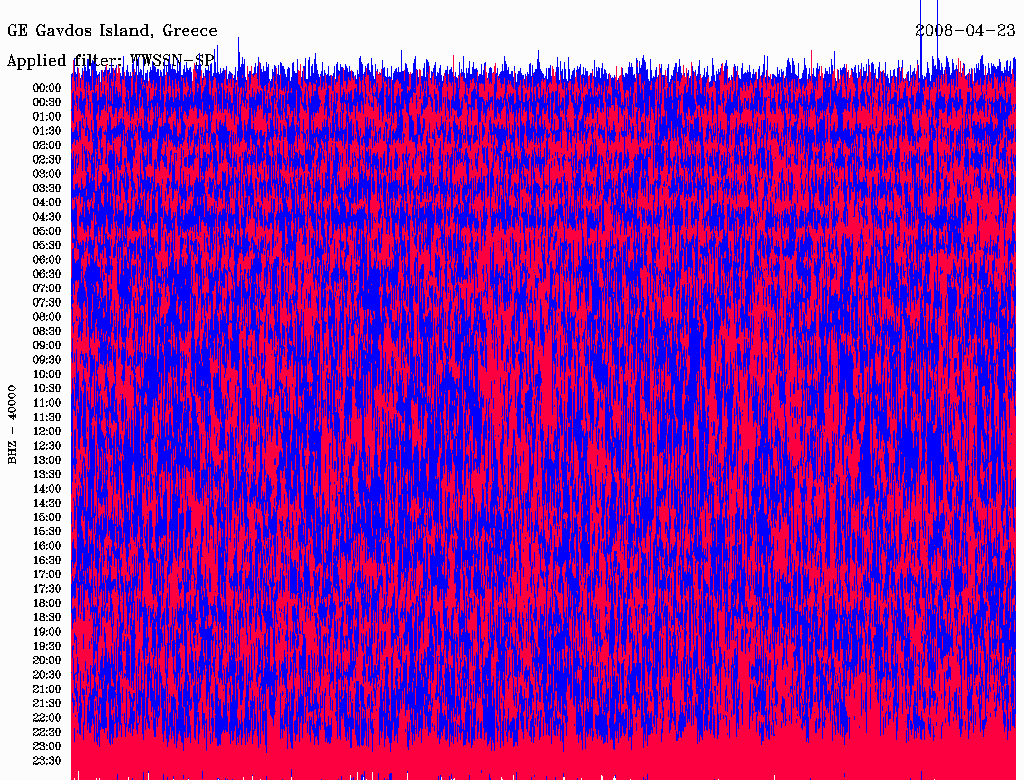The height and width of the screenshot is (780, 1024).
Task: Select the 18:00 time label
Action: click(x=47, y=604)
